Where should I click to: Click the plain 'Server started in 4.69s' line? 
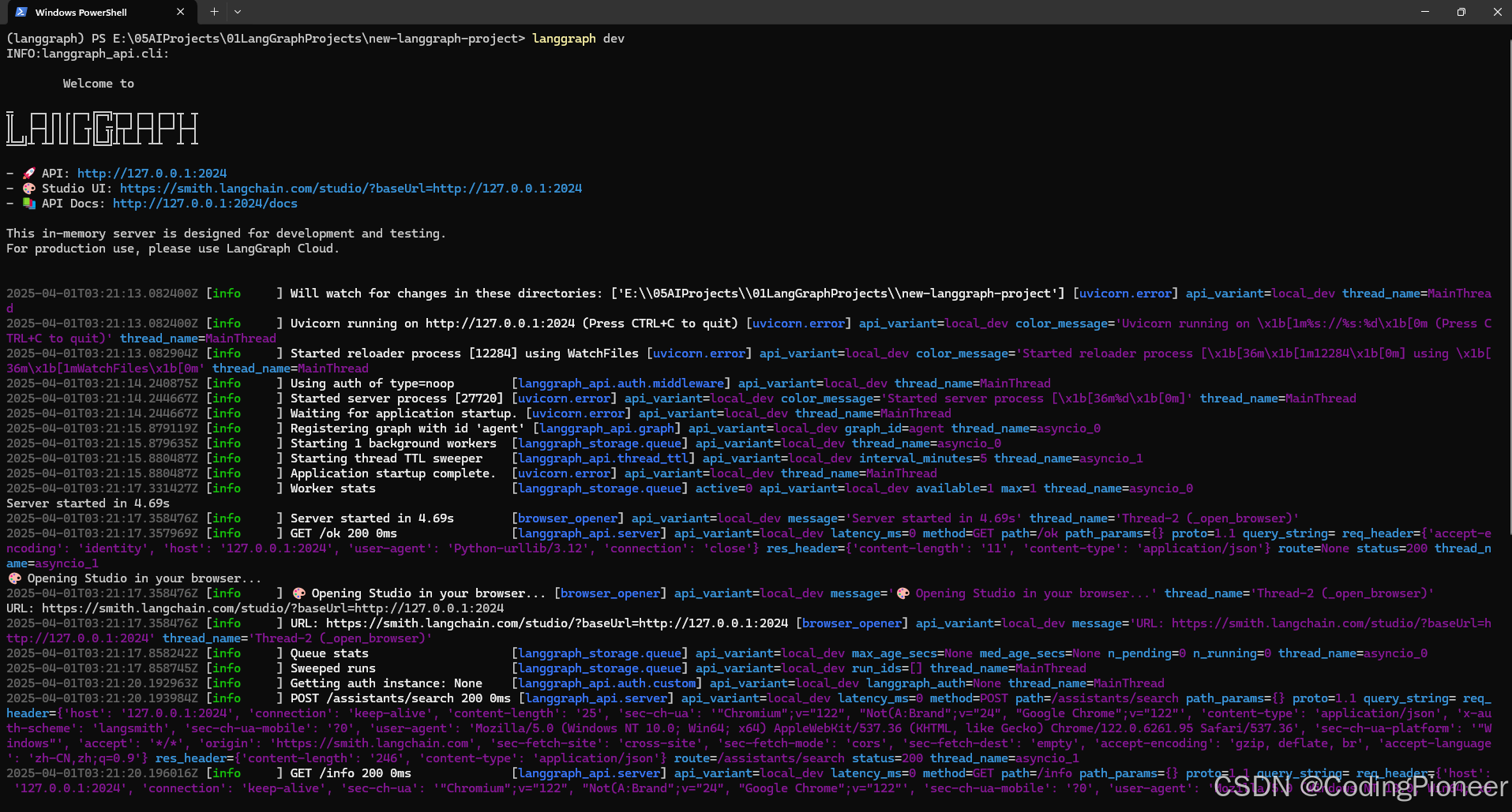pyautogui.click(x=88, y=503)
